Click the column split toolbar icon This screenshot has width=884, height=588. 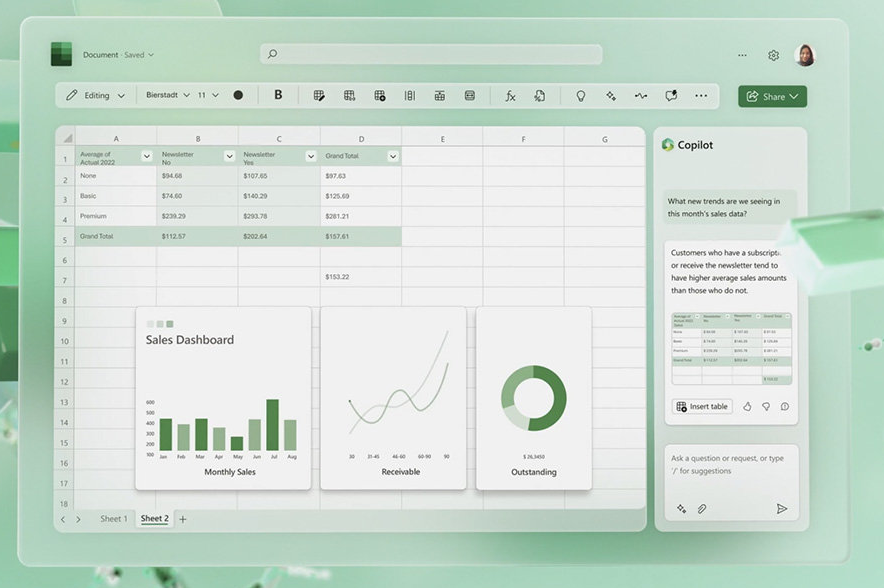[410, 96]
